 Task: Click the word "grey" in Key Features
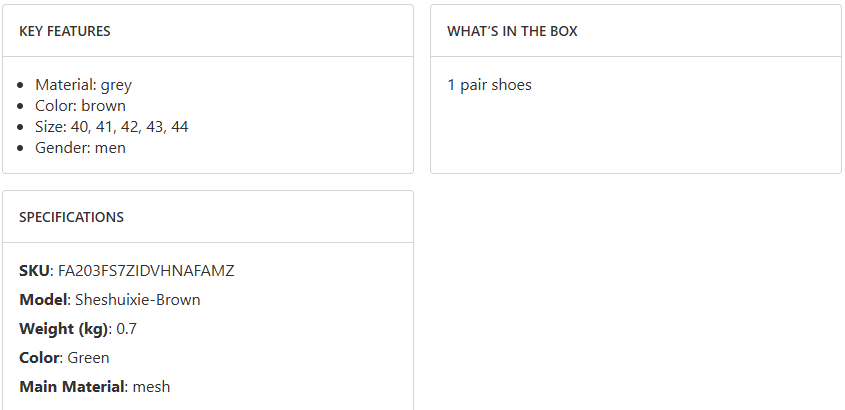[116, 85]
